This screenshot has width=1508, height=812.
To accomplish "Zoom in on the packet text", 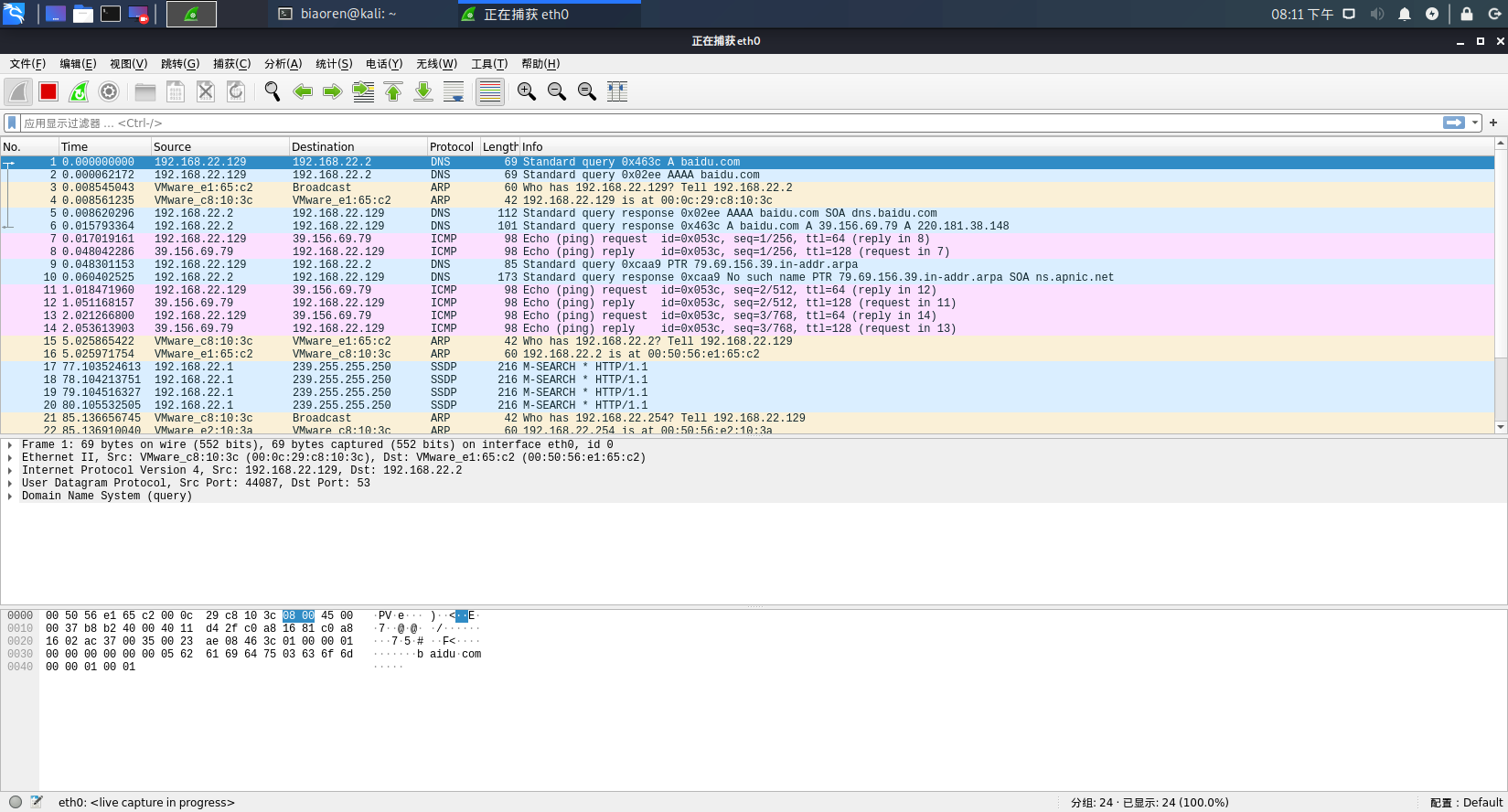I will point(527,91).
